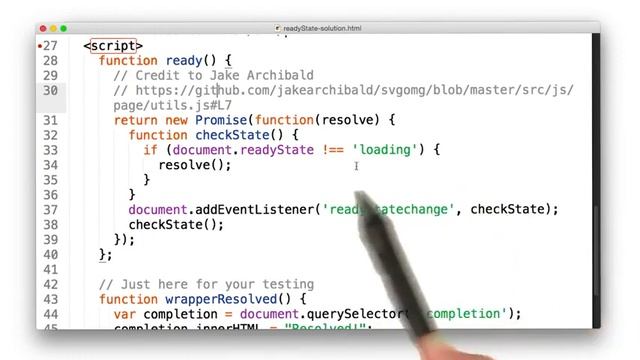Click the modified-line marker dot beside line 27
The width and height of the screenshot is (640, 360).
(40, 46)
